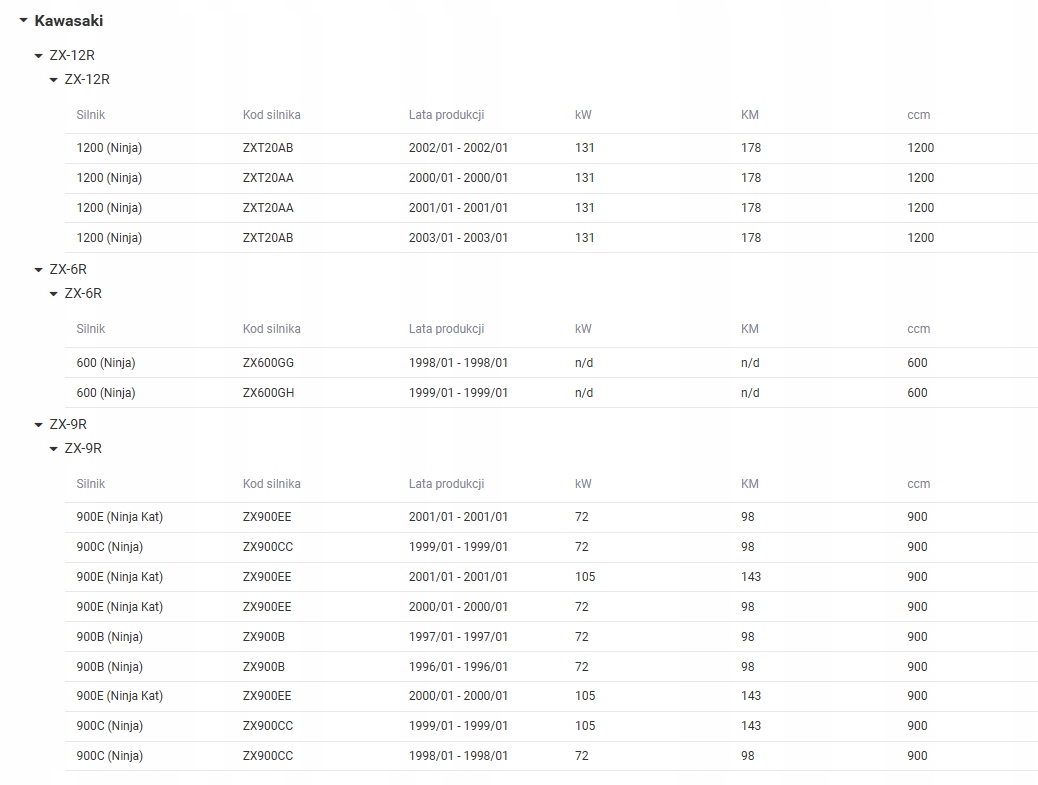Click 'ccm' header in the ZX-12R table
Image resolution: width=1038 pixels, height=785 pixels.
[918, 115]
